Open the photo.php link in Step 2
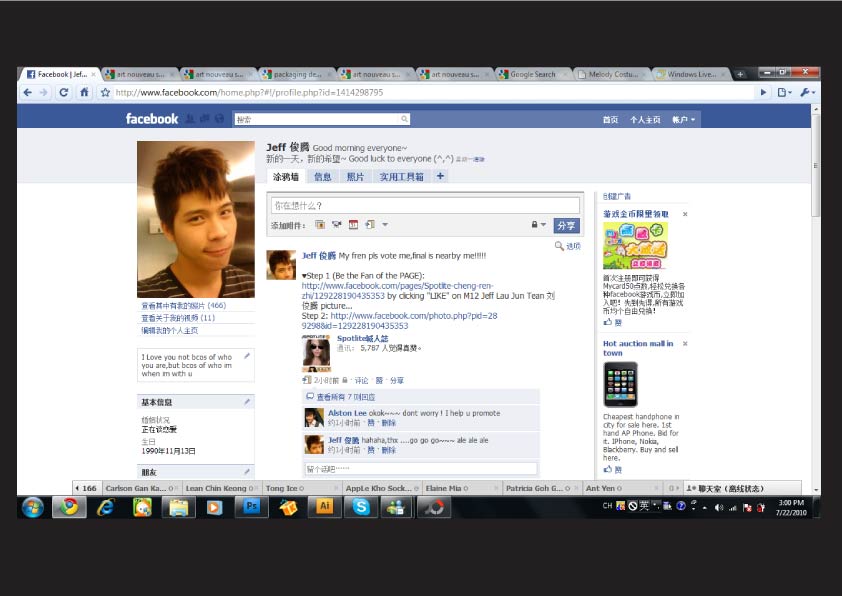This screenshot has height=596, width=842. (x=400, y=321)
